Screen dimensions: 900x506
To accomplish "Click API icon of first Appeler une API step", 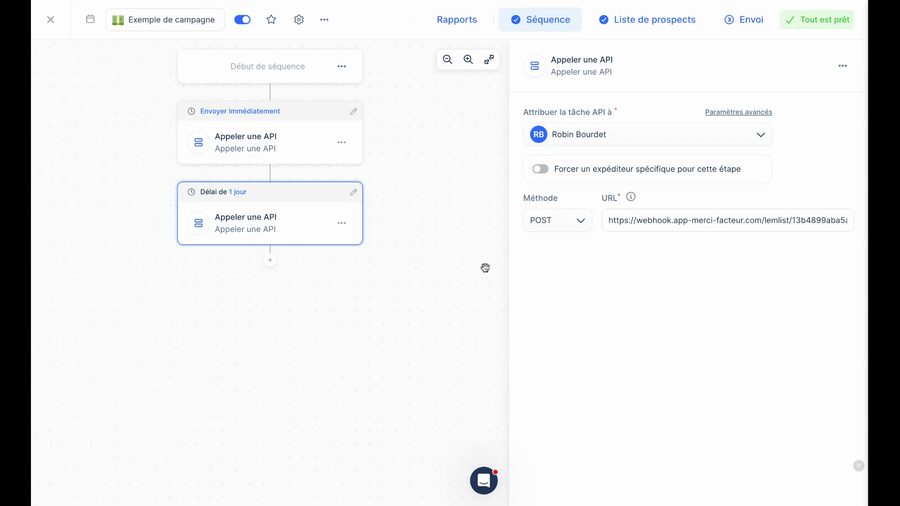I will tap(199, 142).
